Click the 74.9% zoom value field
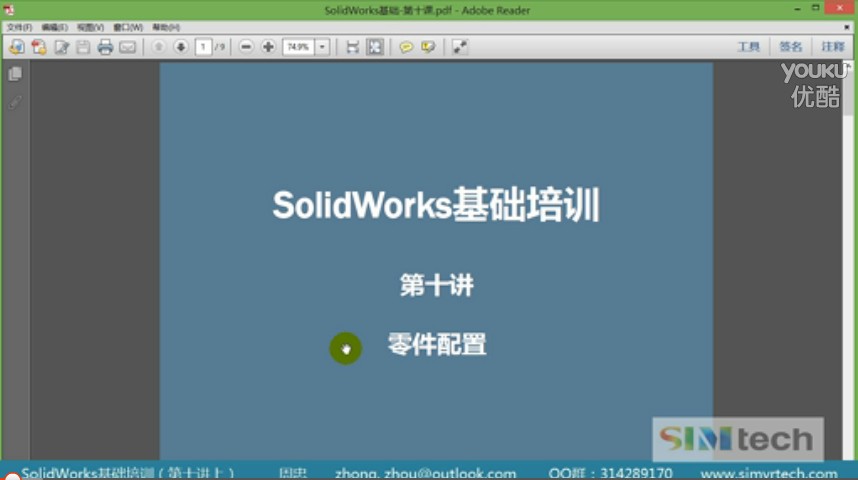The height and width of the screenshot is (480, 858). click(x=298, y=47)
